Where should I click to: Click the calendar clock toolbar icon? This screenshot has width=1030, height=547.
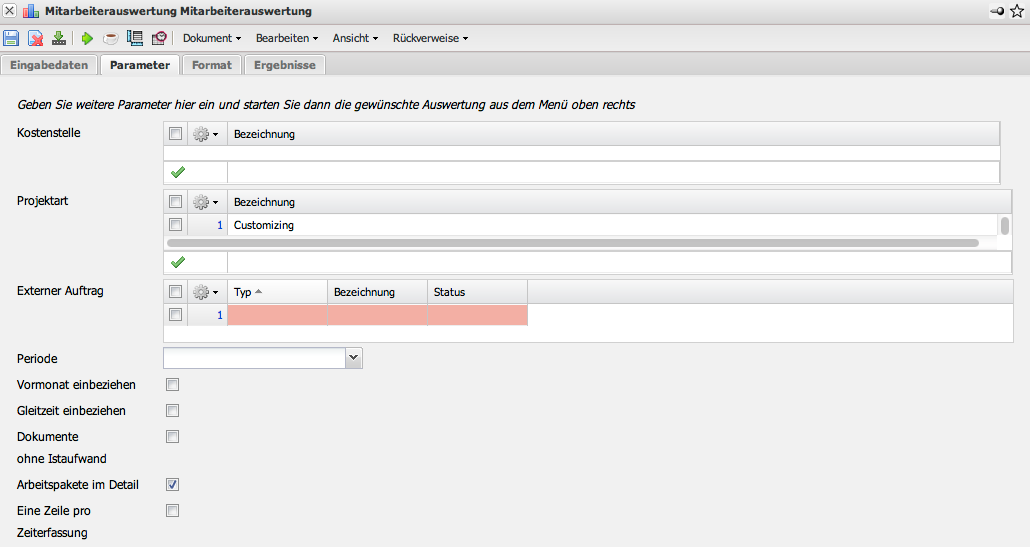(159, 38)
